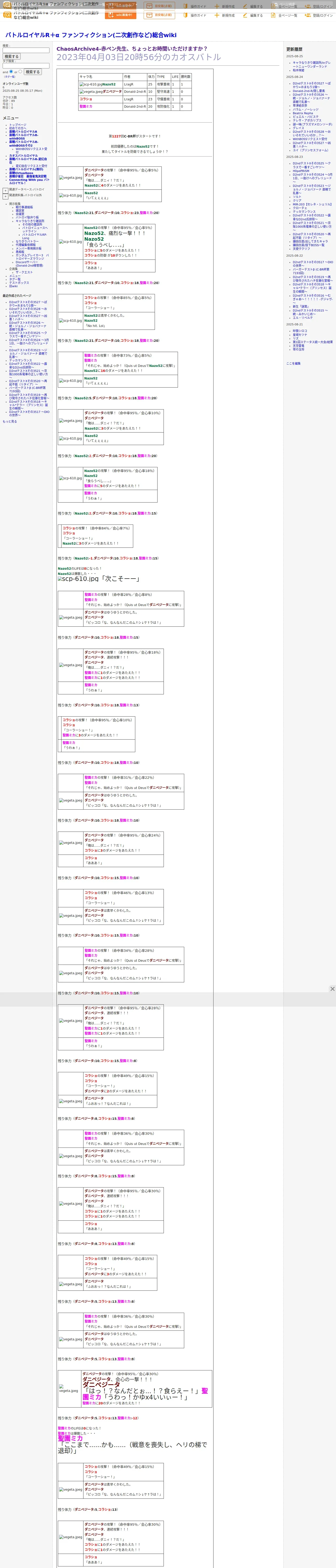Open 直轄@雀荘 最強雀鬼決定戦 link

click(27, 176)
